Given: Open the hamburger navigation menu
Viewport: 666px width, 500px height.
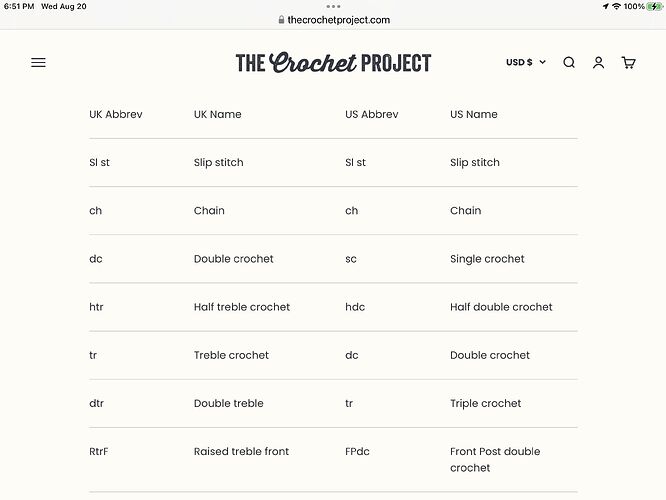Looking at the screenshot, I should (x=38, y=62).
